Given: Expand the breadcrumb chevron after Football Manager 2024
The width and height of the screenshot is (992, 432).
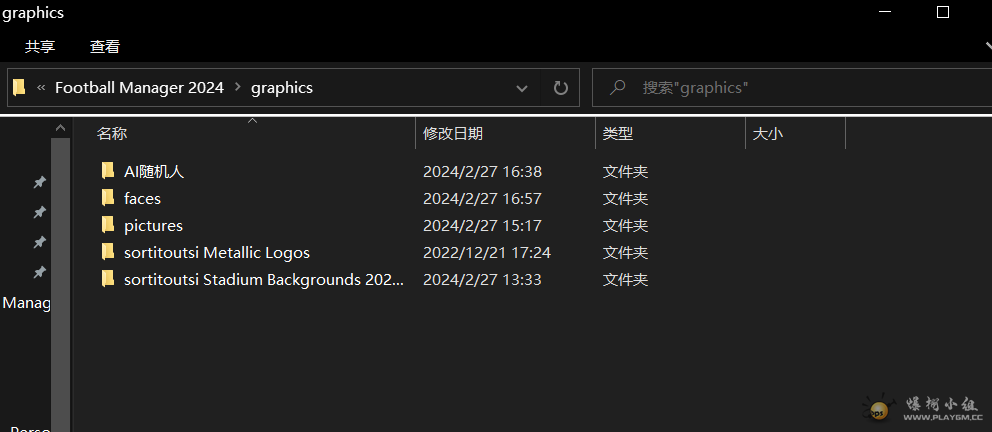Looking at the screenshot, I should pyautogui.click(x=238, y=88).
